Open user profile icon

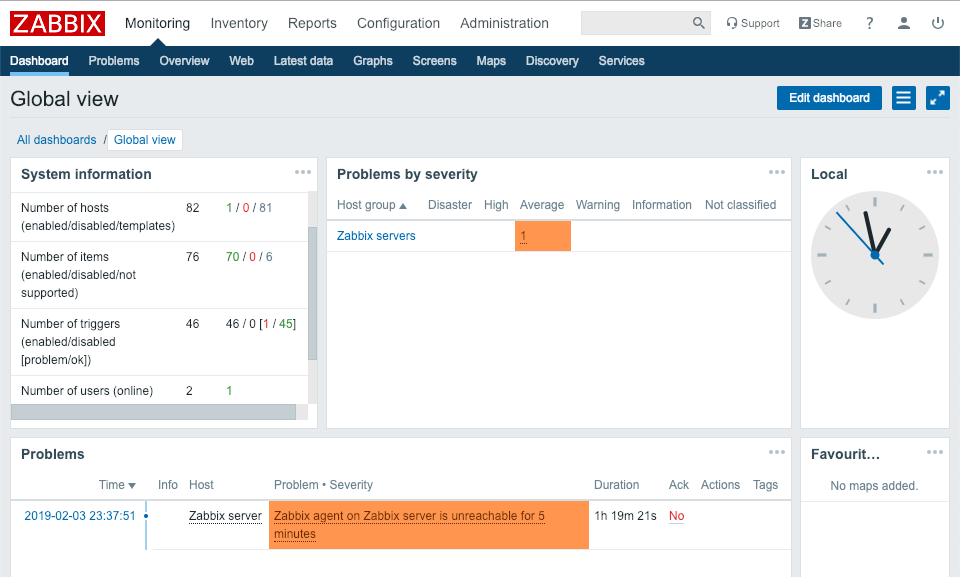pyautogui.click(x=904, y=23)
